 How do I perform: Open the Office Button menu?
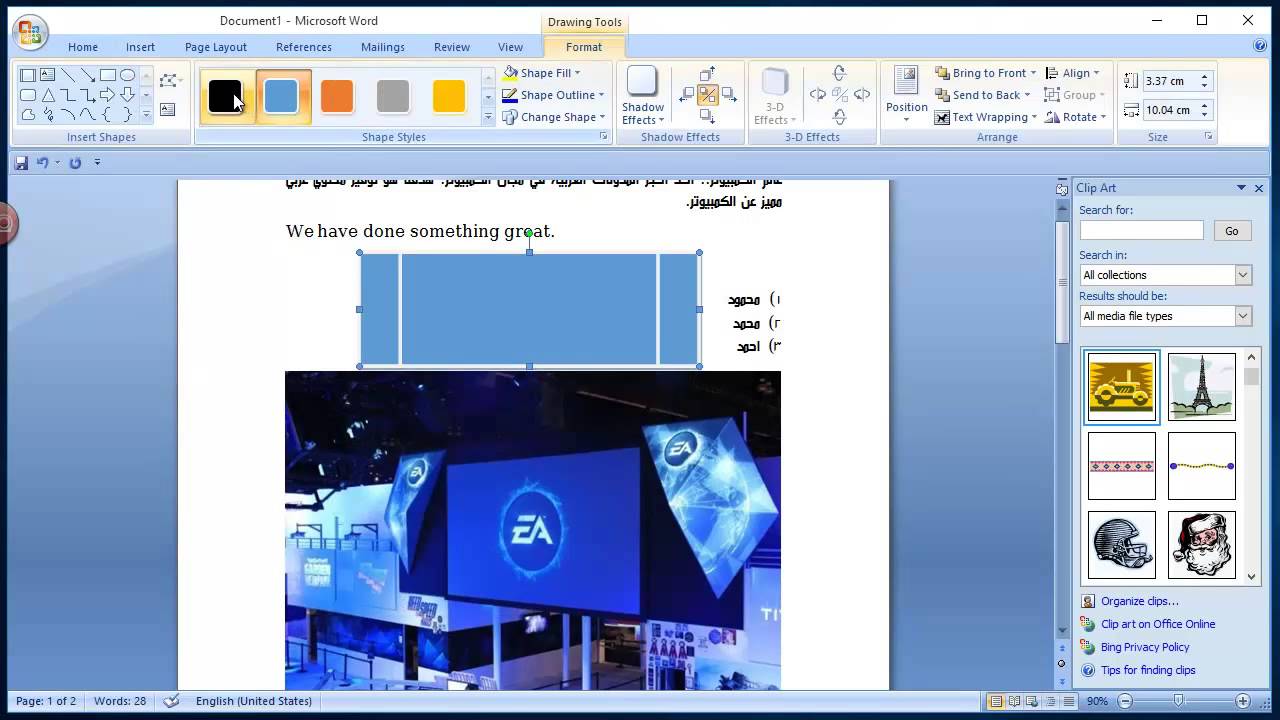pos(30,32)
